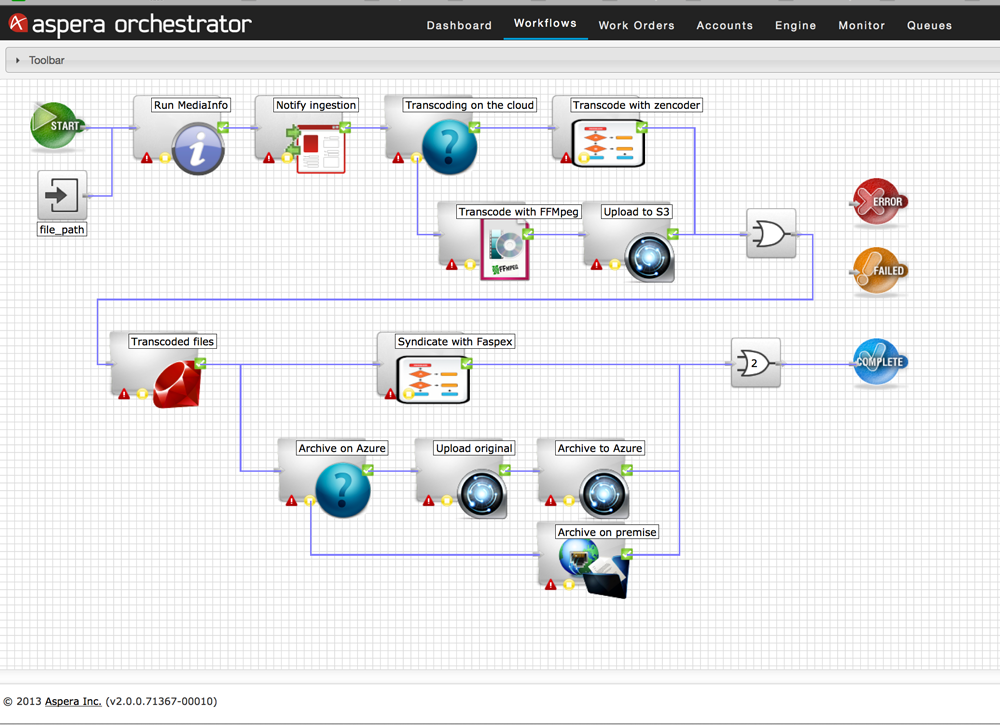Click the green START node icon
This screenshot has height=725, width=1000.
56,126
